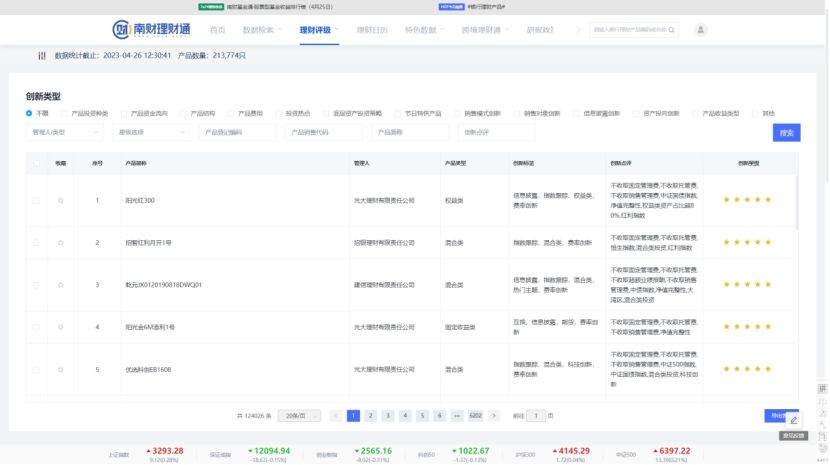Click the 3293.28 index value
The height and width of the screenshot is (465, 830).
pyautogui.click(x=167, y=451)
